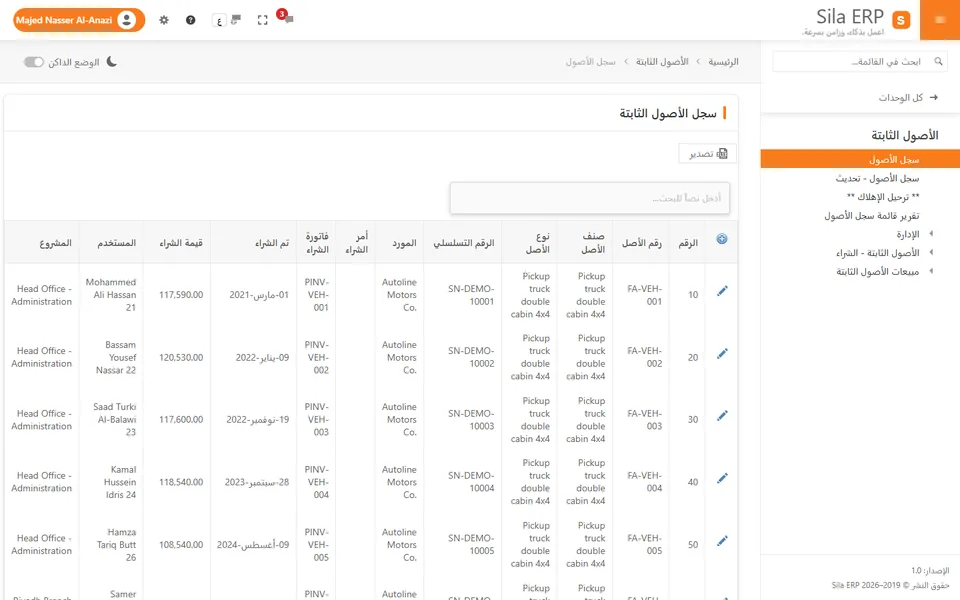Go to الرئيسية breadcrumb link
Viewport: 960px width, 600px height.
pyautogui.click(x=723, y=62)
